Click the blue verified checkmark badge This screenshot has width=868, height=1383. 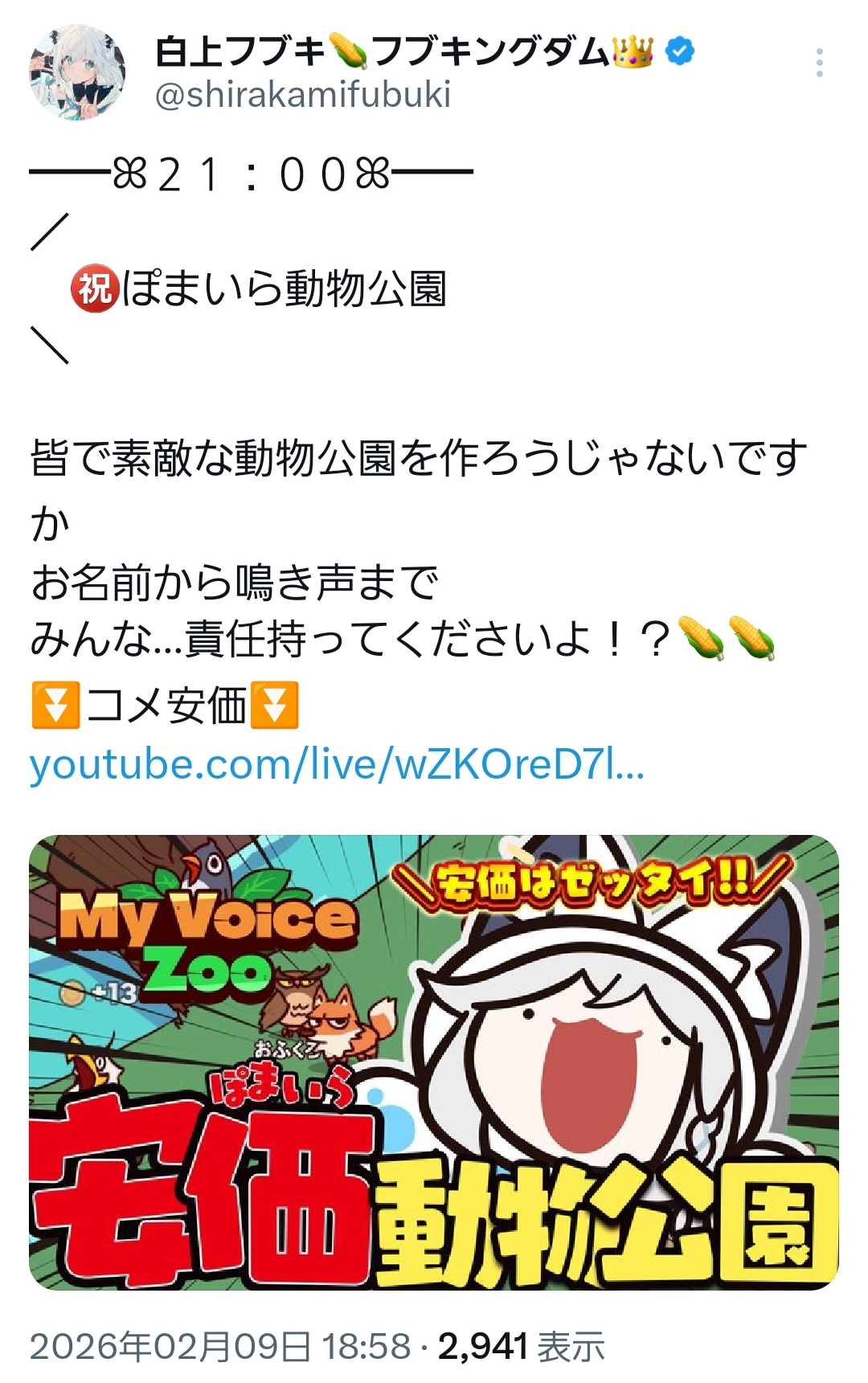point(680,51)
